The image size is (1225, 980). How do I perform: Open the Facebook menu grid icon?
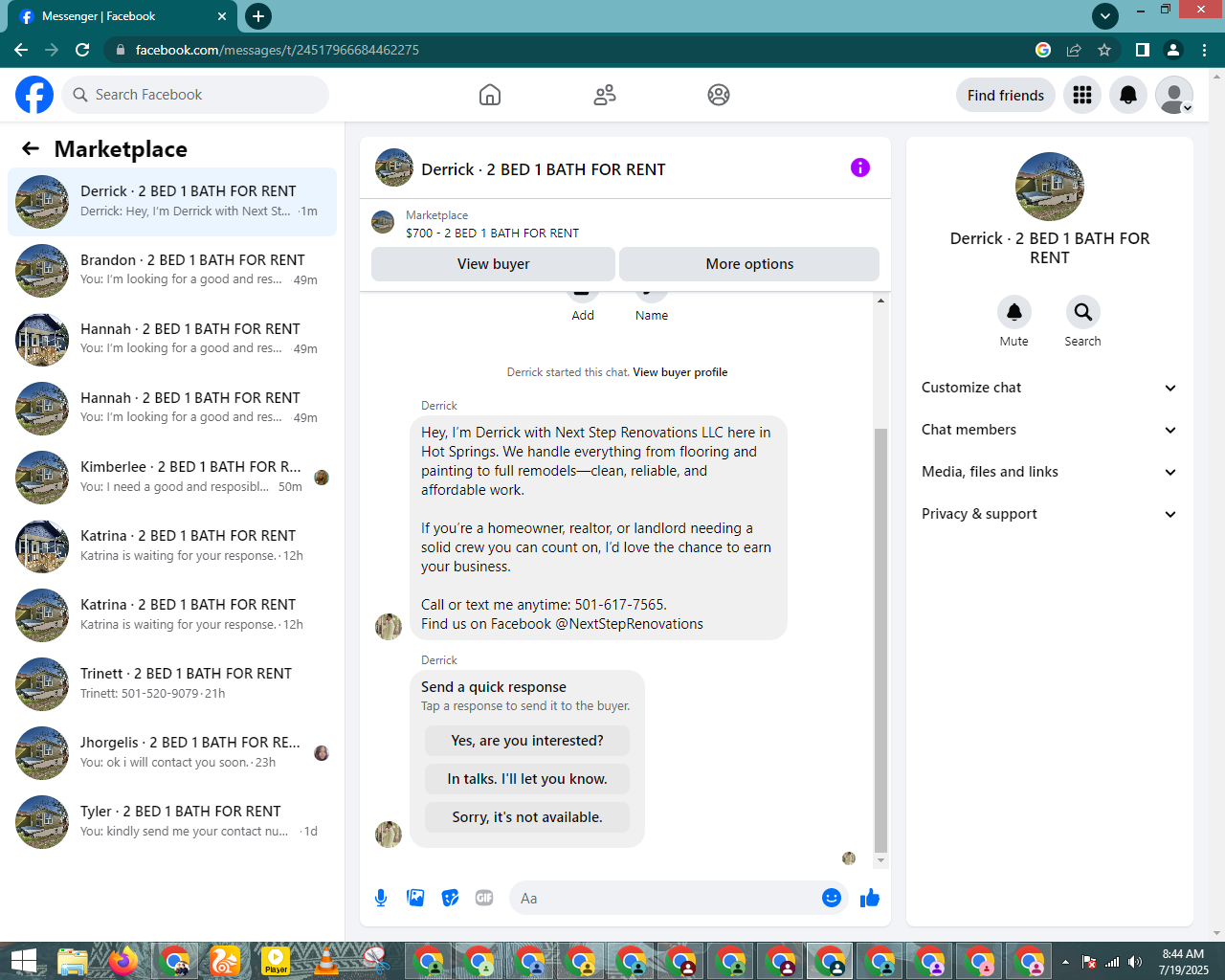click(1082, 95)
